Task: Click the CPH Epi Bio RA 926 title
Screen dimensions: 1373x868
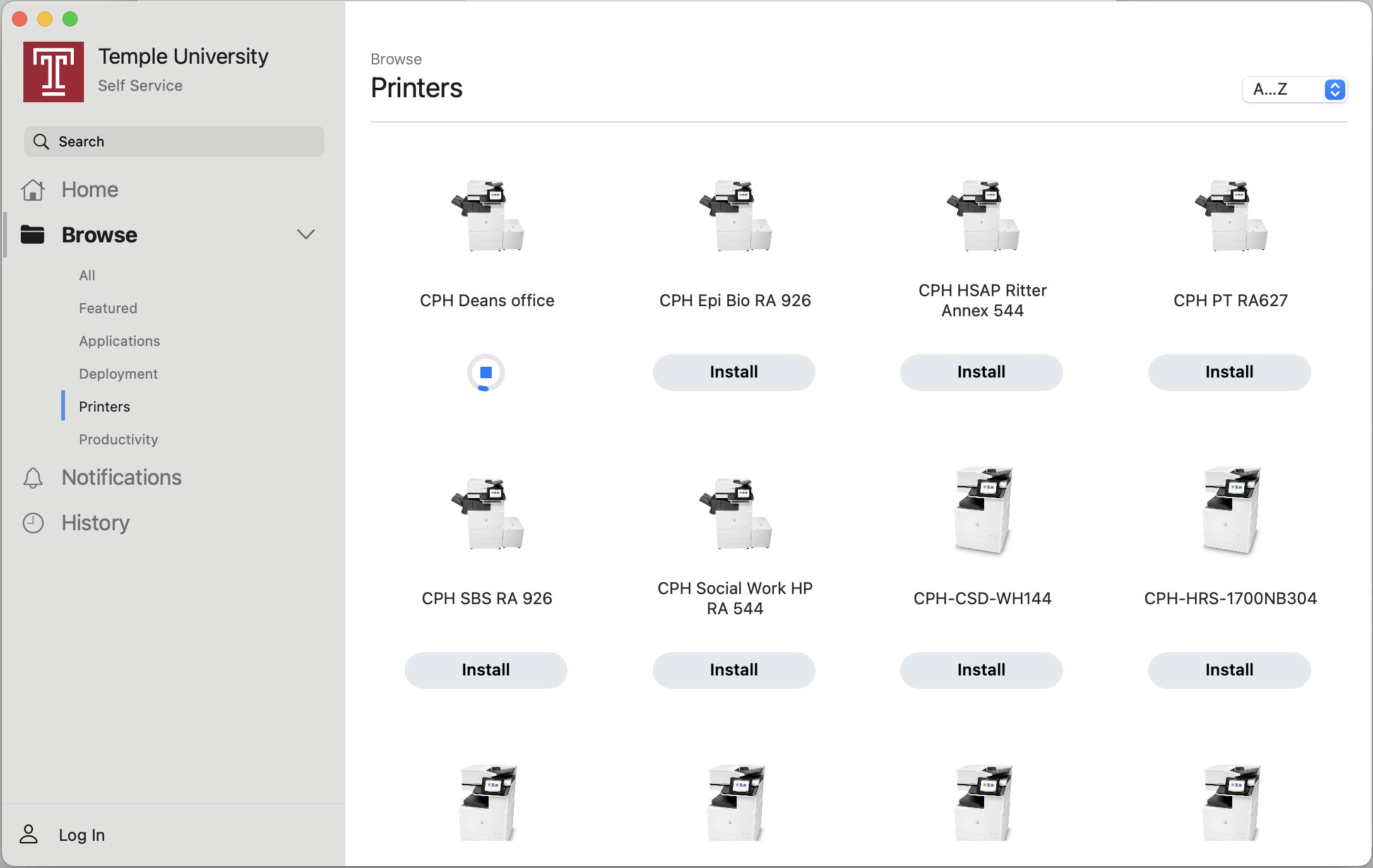Action: [x=735, y=300]
